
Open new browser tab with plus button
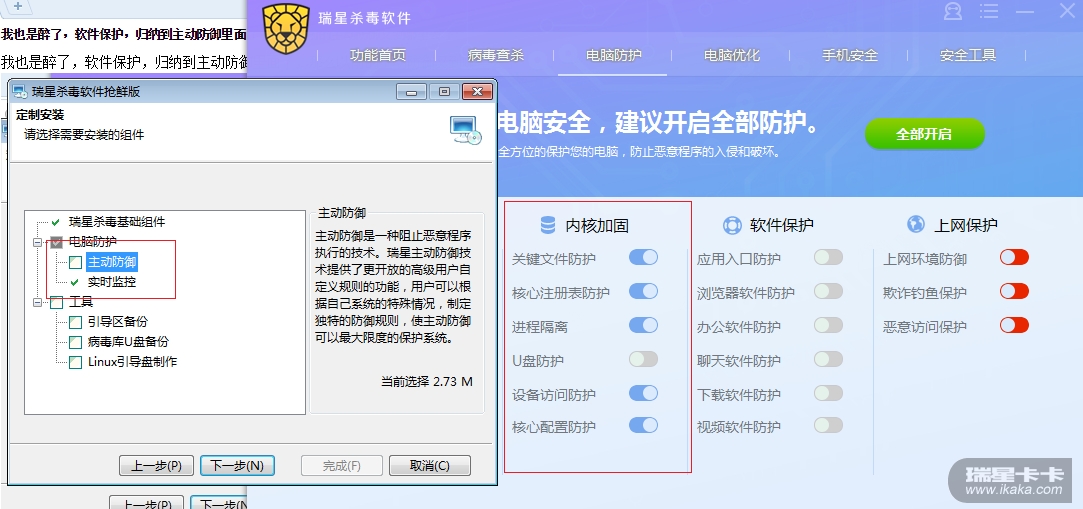[18, 6]
